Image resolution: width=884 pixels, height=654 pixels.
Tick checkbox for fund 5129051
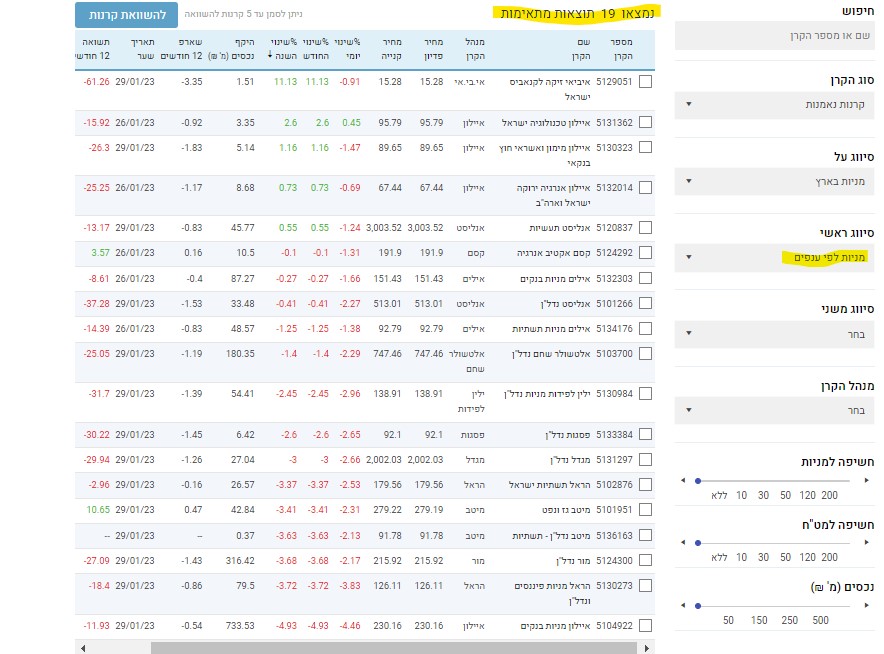tap(646, 82)
